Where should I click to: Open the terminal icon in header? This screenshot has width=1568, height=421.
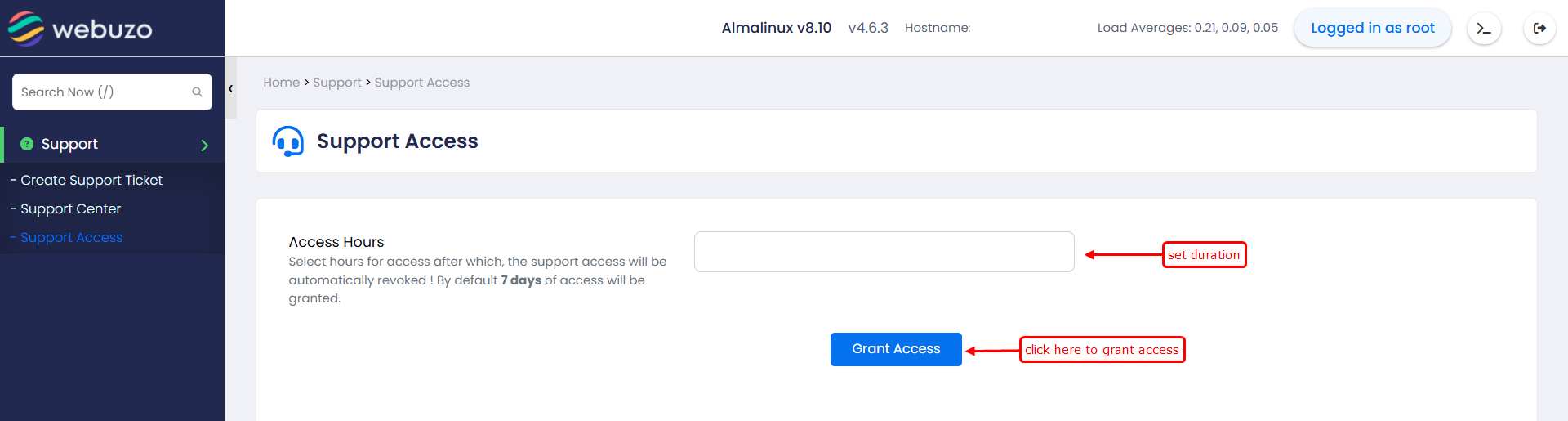pos(1484,29)
